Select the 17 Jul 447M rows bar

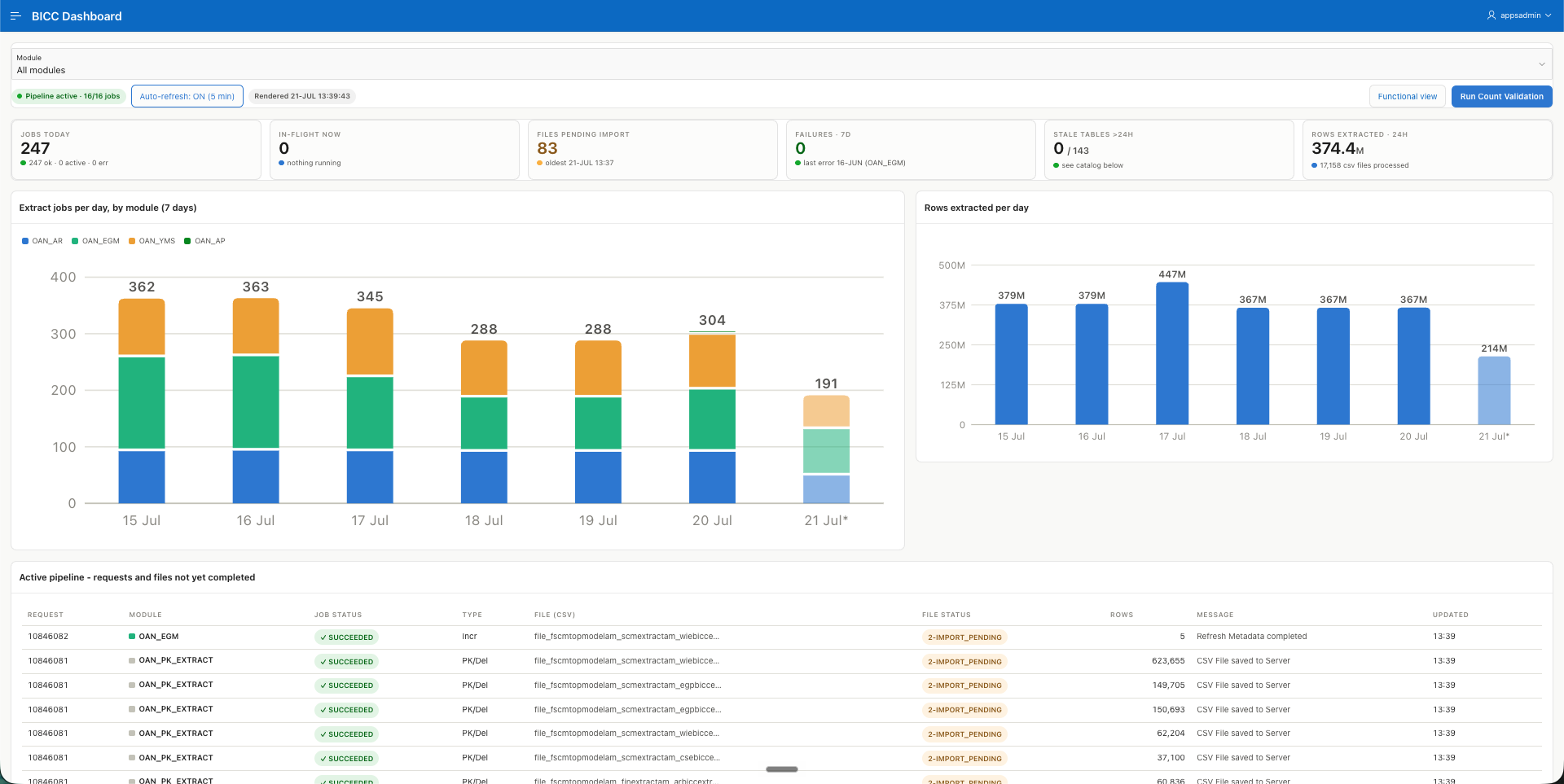(1171, 353)
